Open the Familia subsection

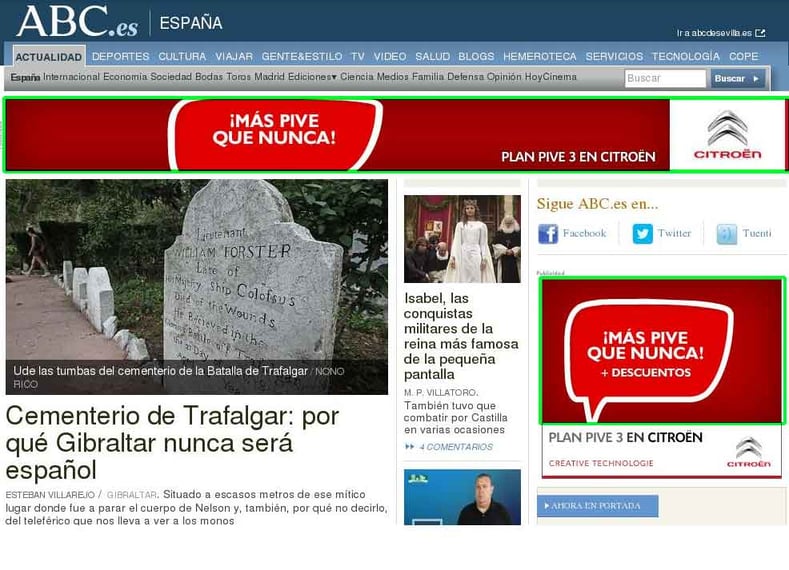[x=428, y=77]
